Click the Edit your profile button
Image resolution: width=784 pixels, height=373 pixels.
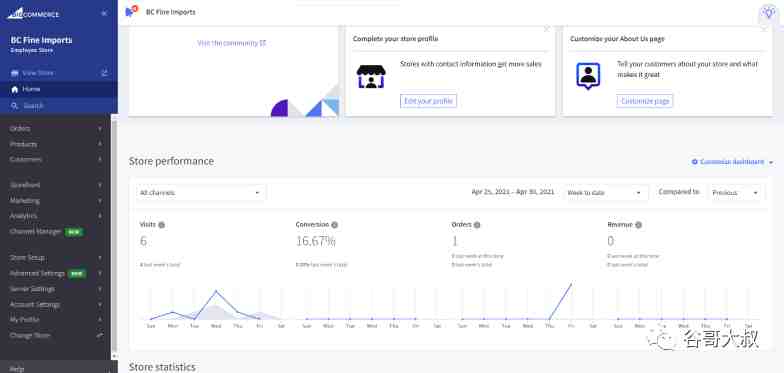[428, 101]
